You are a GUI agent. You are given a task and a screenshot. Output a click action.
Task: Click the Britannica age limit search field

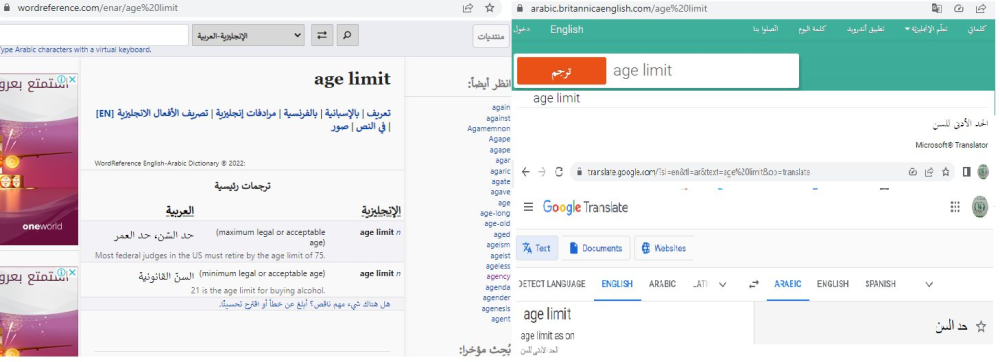pyautogui.click(x=702, y=71)
